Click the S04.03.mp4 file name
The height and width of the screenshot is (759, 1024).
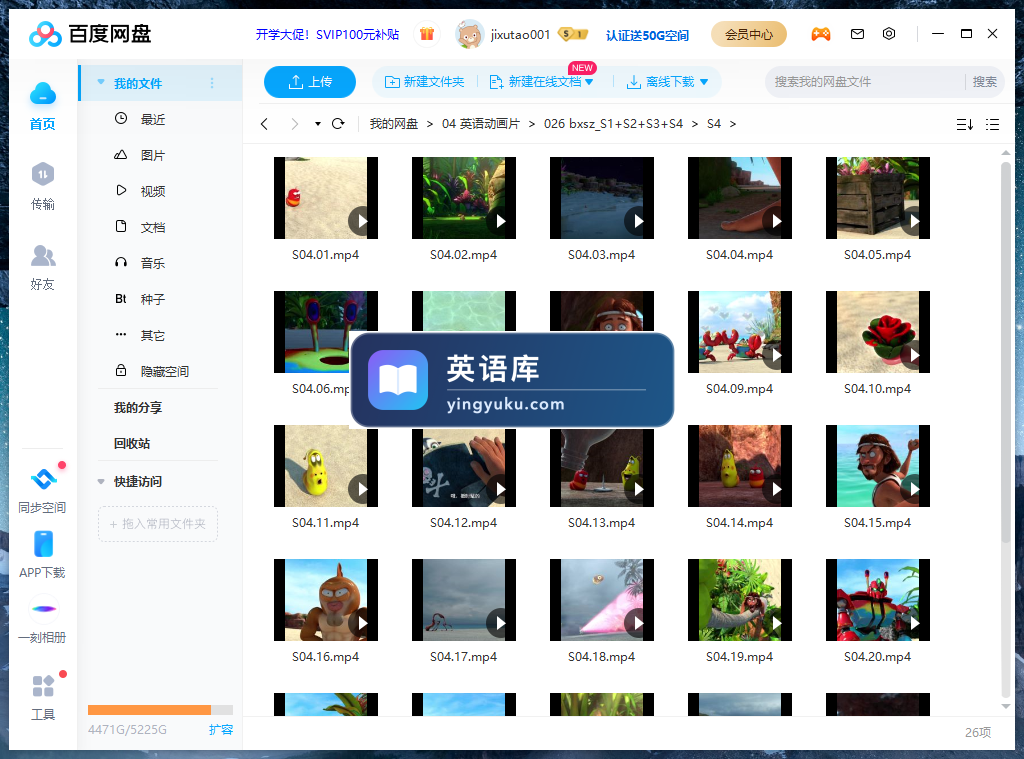click(601, 255)
